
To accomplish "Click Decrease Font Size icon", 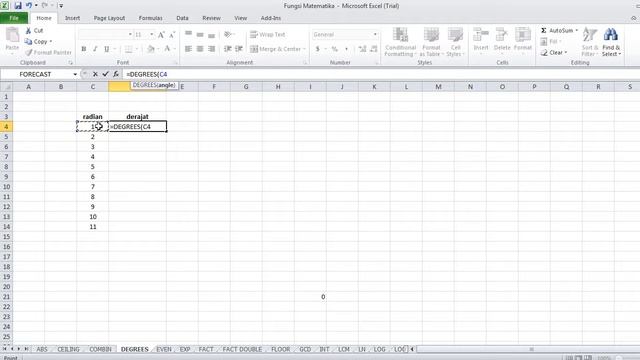I will tap(172, 35).
